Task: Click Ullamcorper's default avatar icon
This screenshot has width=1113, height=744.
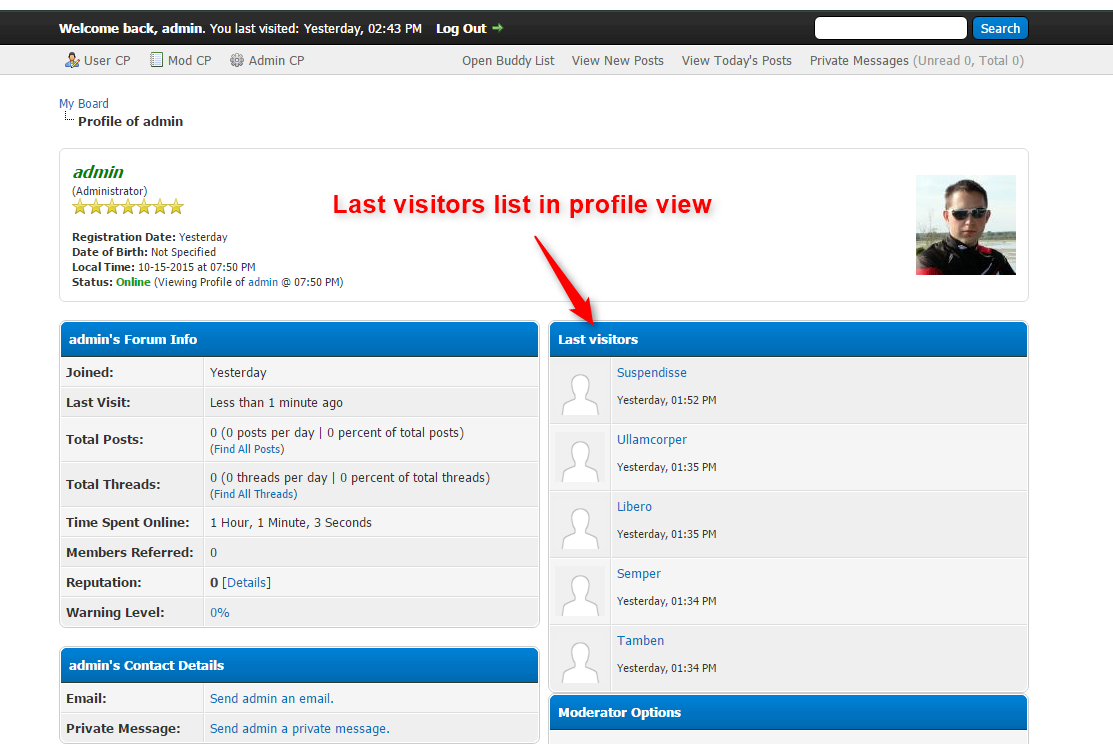Action: pyautogui.click(x=580, y=458)
